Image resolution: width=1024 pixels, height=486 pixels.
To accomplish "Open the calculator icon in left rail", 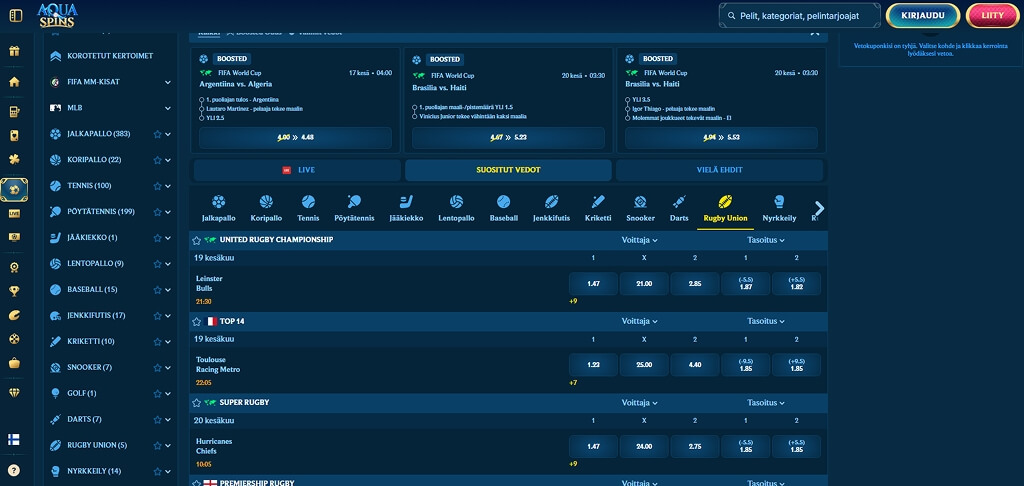I will tap(14, 112).
